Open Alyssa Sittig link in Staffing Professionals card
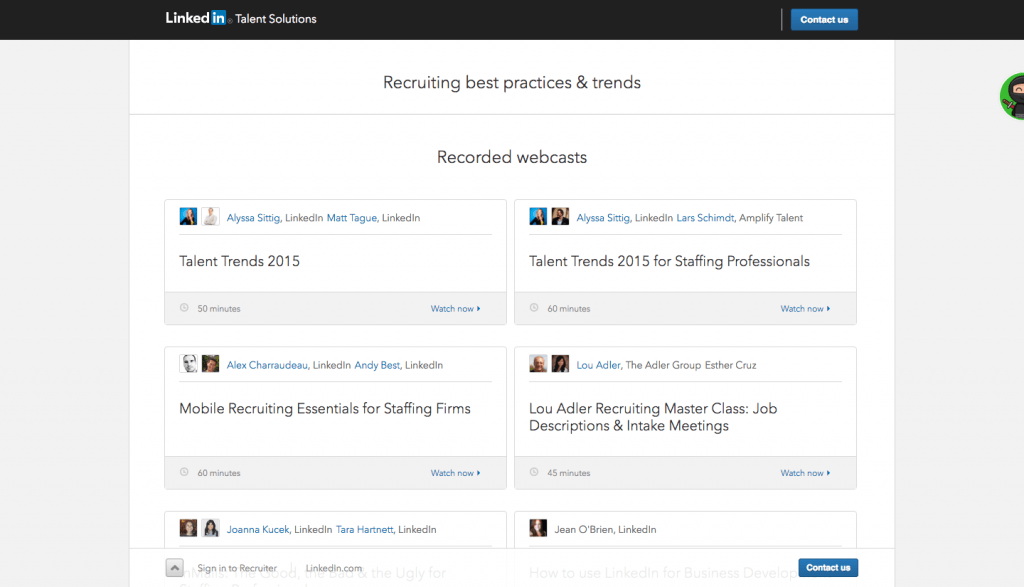This screenshot has width=1024, height=587. (x=603, y=218)
